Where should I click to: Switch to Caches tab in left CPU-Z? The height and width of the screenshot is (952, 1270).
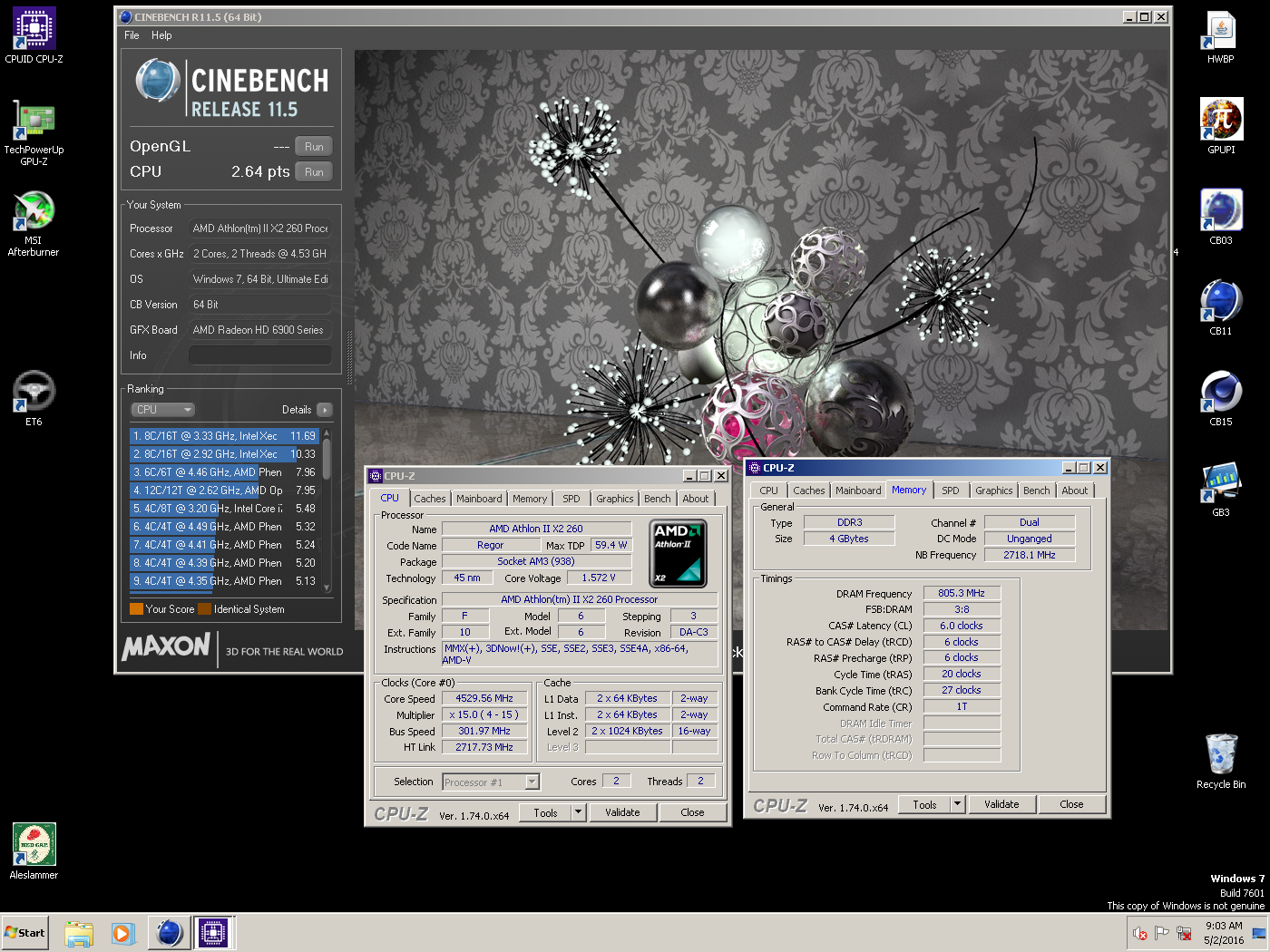430,499
